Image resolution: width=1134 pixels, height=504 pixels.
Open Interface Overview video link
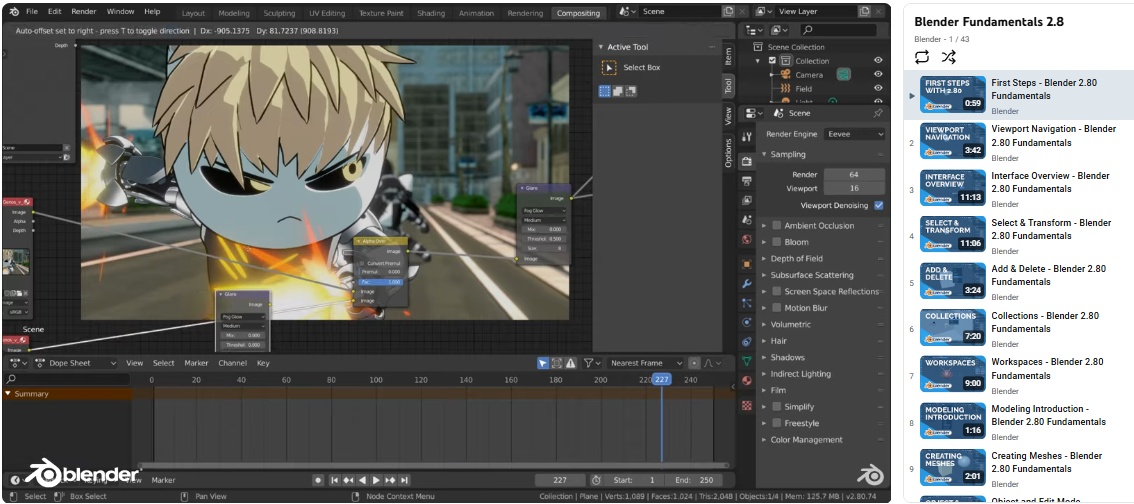click(x=1050, y=182)
